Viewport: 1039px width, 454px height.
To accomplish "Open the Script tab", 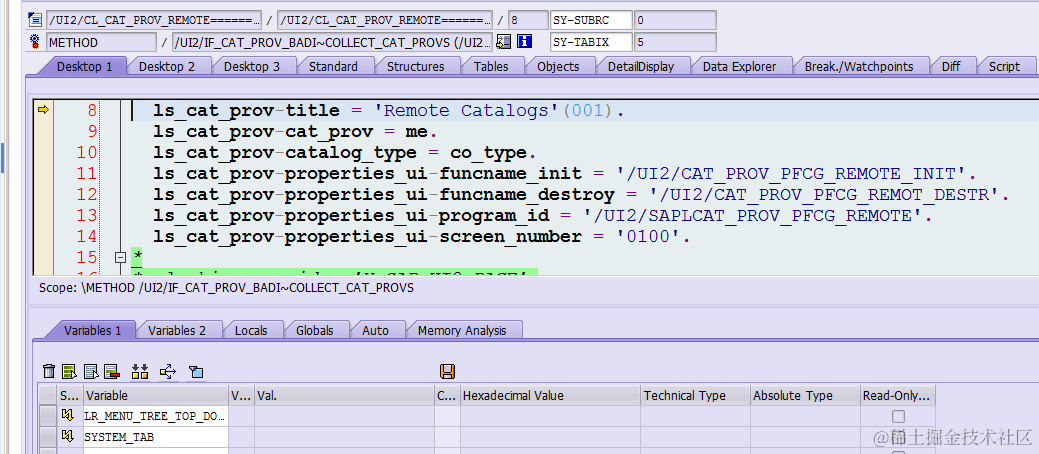I will [1005, 66].
